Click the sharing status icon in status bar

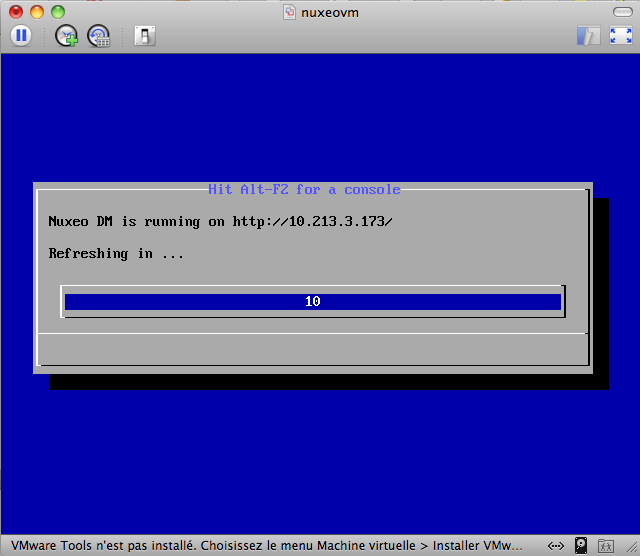(x=606, y=545)
